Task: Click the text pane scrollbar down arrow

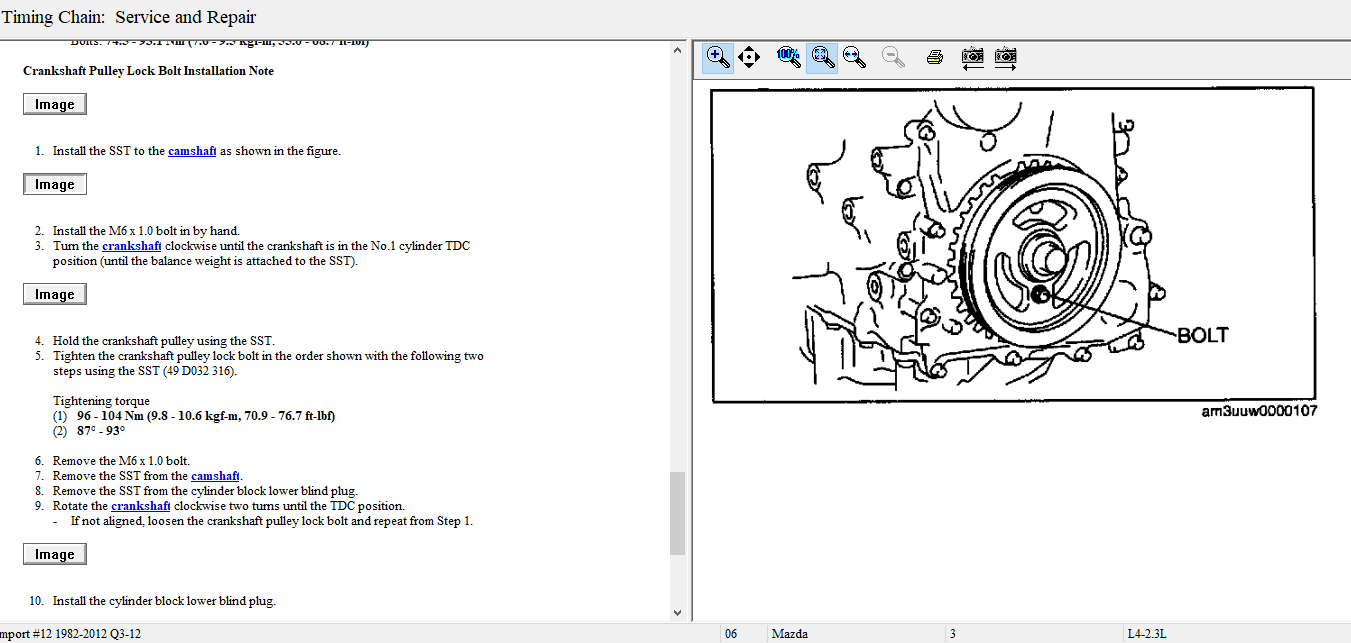Action: click(x=677, y=611)
